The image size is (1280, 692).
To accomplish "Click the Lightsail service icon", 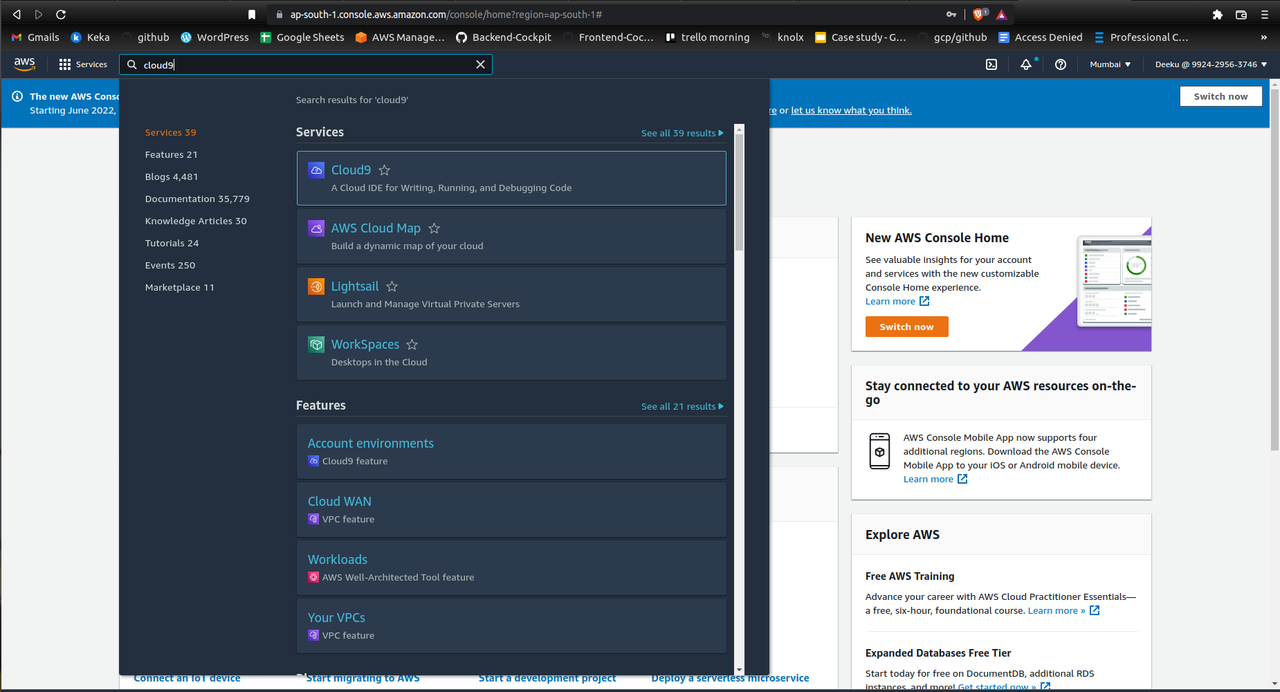I will [x=316, y=286].
